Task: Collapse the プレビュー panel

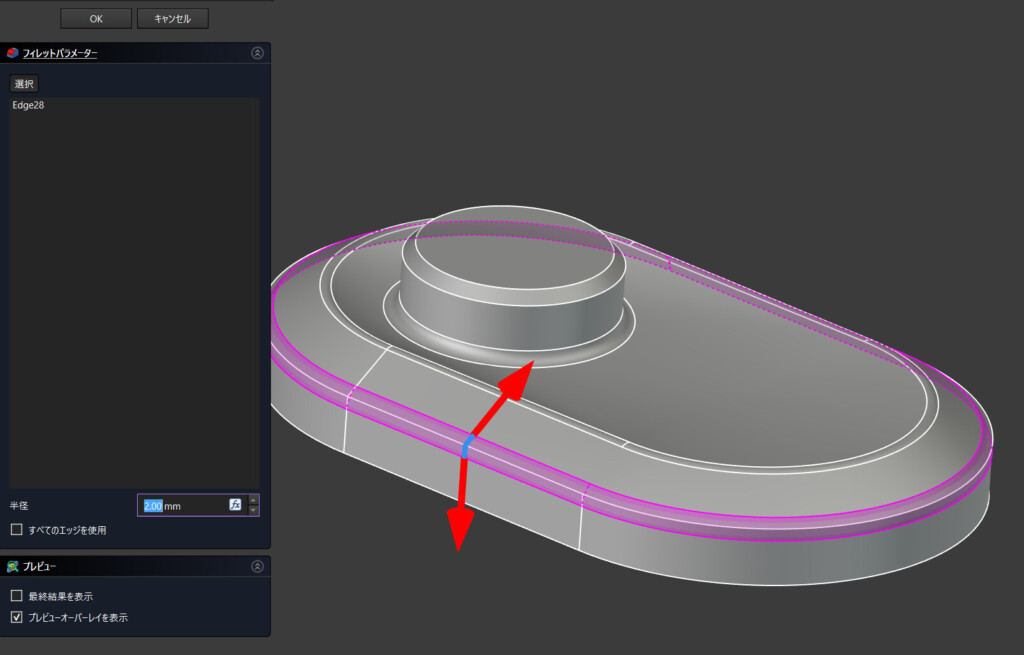Action: click(x=257, y=567)
